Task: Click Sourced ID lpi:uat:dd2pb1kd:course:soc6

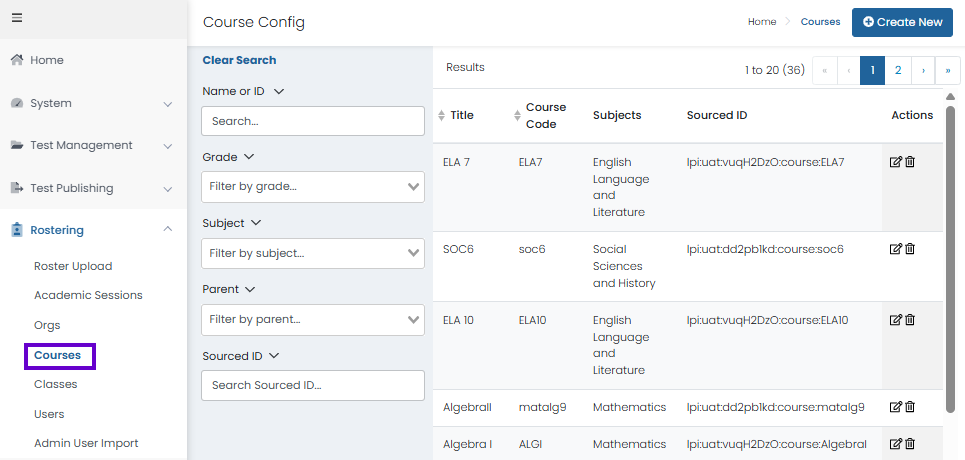Action: click(765, 249)
